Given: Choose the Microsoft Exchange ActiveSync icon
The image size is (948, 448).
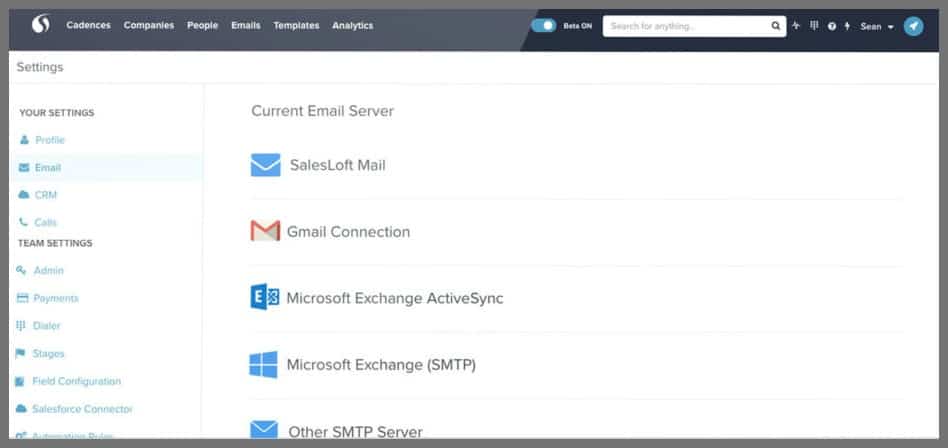Looking at the screenshot, I should pos(265,298).
